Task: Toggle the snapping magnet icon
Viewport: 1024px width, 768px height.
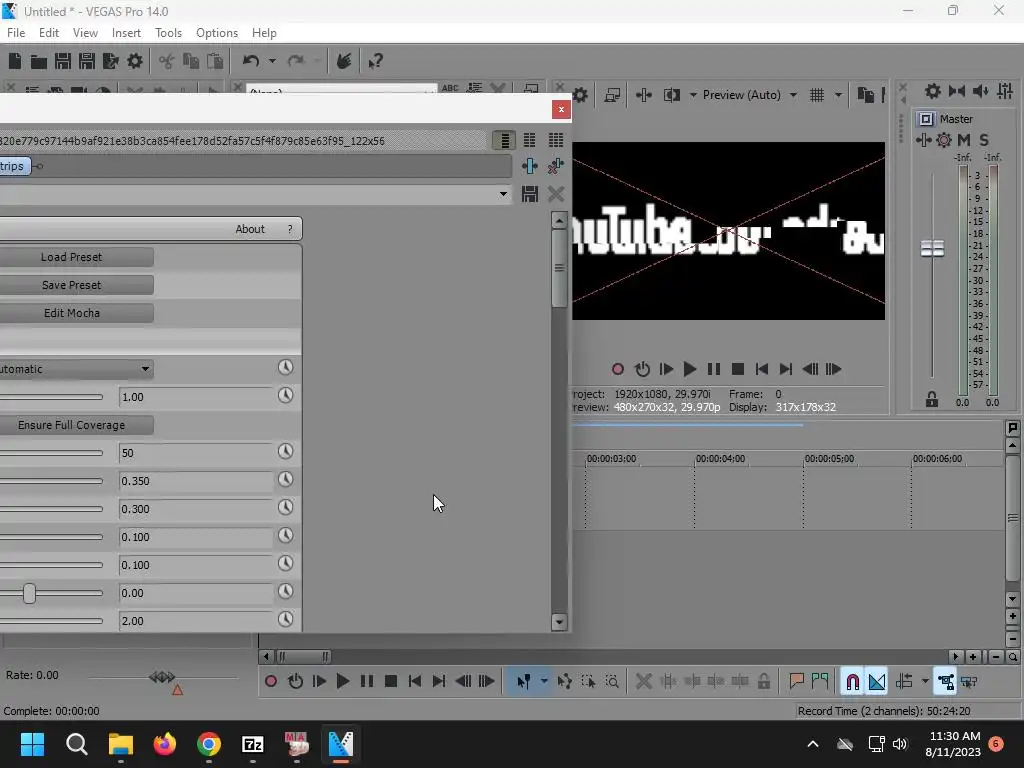Action: coord(852,682)
